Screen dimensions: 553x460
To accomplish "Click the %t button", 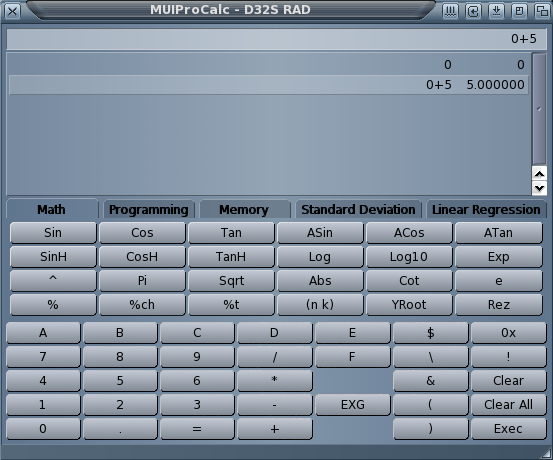I will (x=231, y=305).
